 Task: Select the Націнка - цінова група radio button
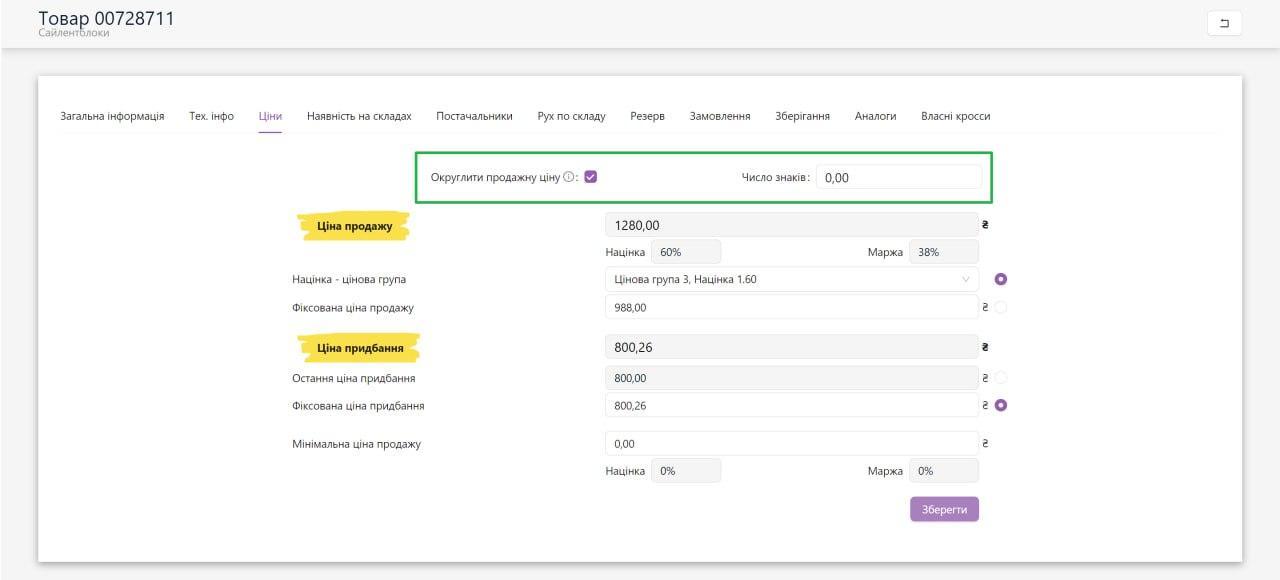coord(1000,279)
